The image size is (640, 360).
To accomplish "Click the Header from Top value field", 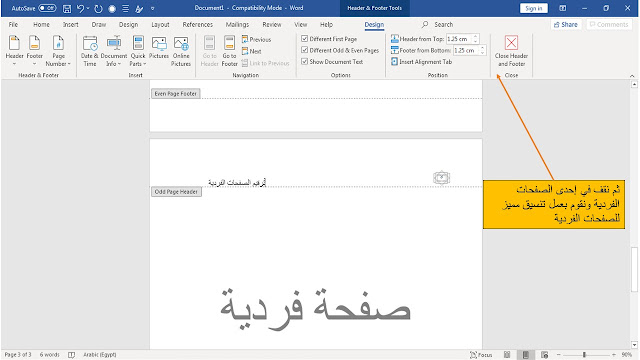I will pos(459,39).
